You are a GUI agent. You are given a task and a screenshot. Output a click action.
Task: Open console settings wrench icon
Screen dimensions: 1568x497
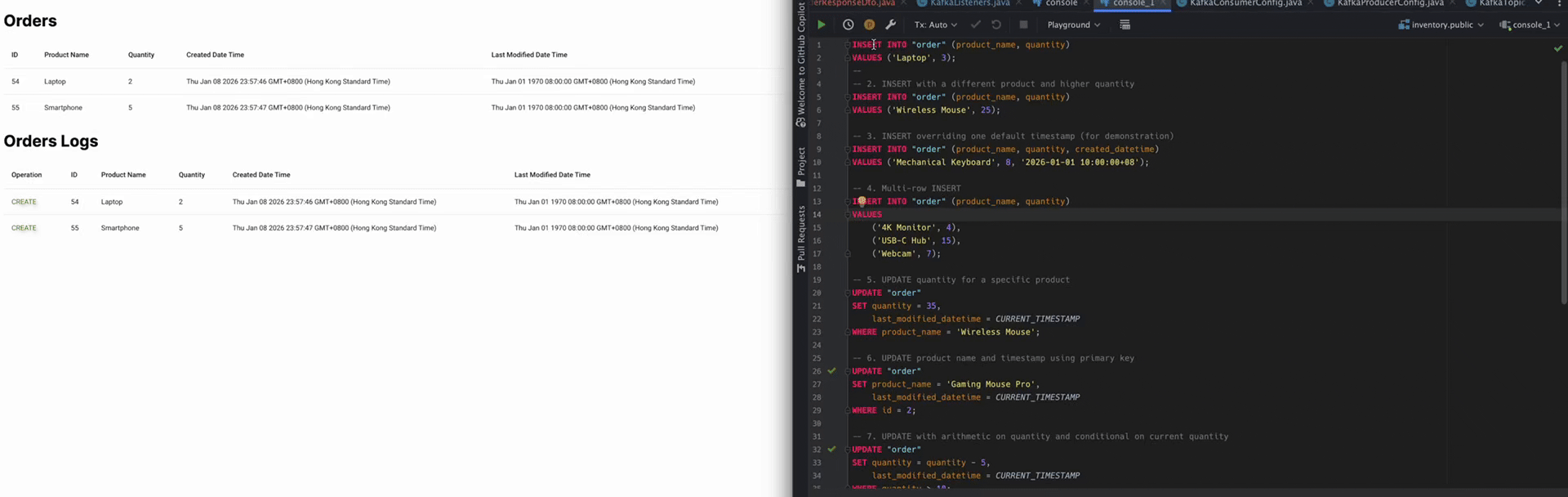coord(891,25)
